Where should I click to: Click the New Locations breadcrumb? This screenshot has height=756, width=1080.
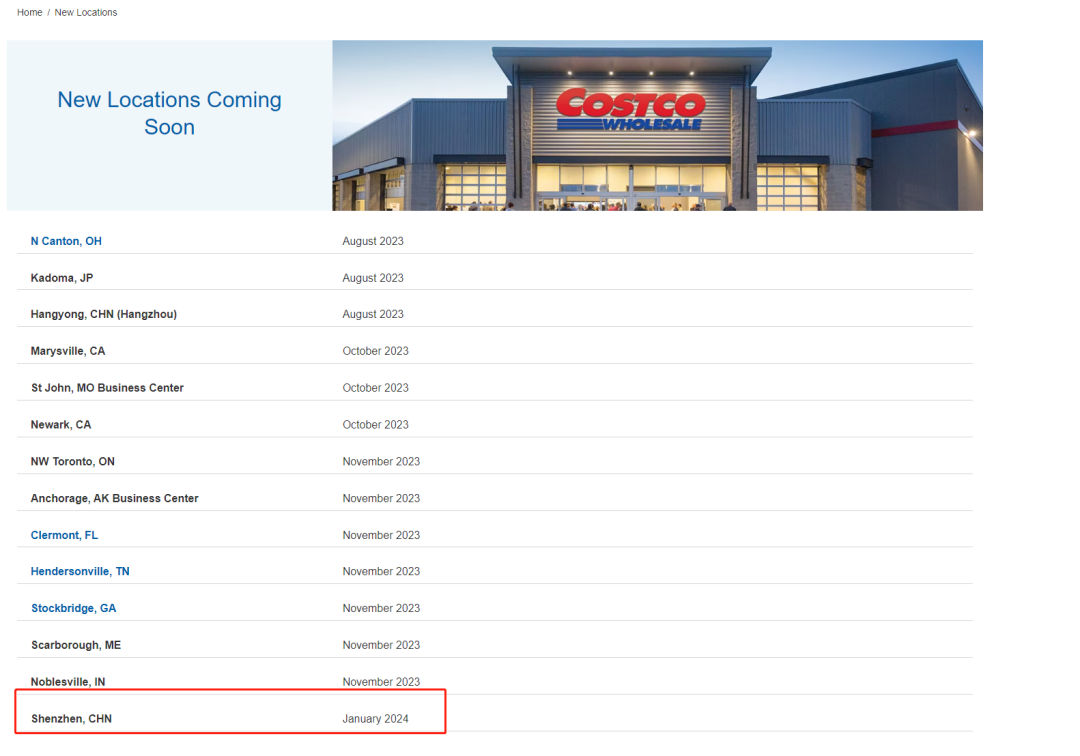85,12
